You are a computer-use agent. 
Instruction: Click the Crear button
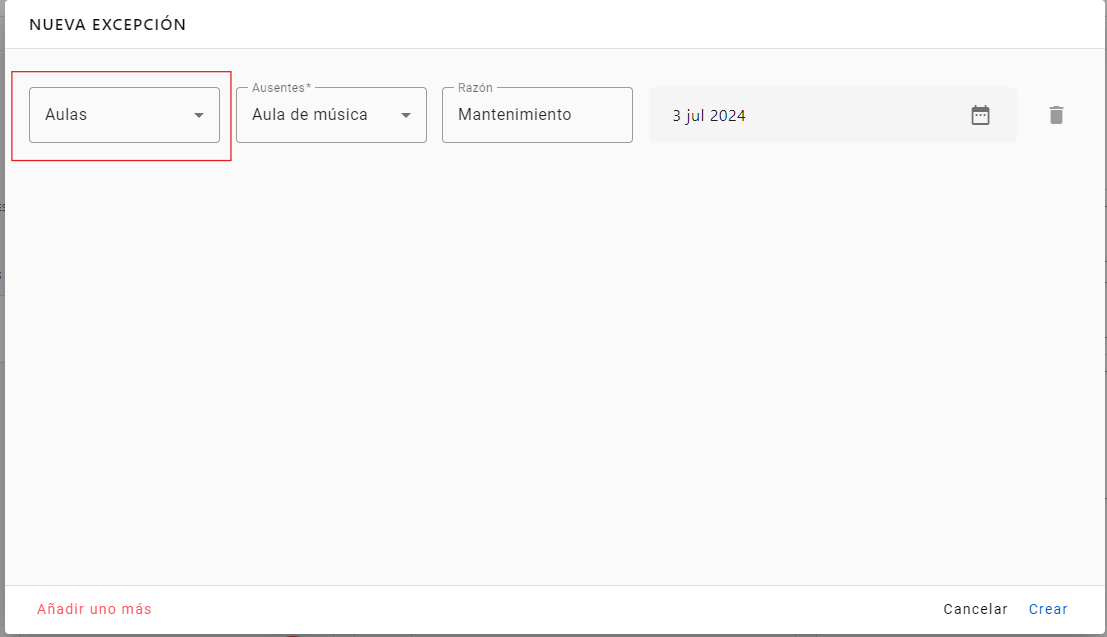1048,609
